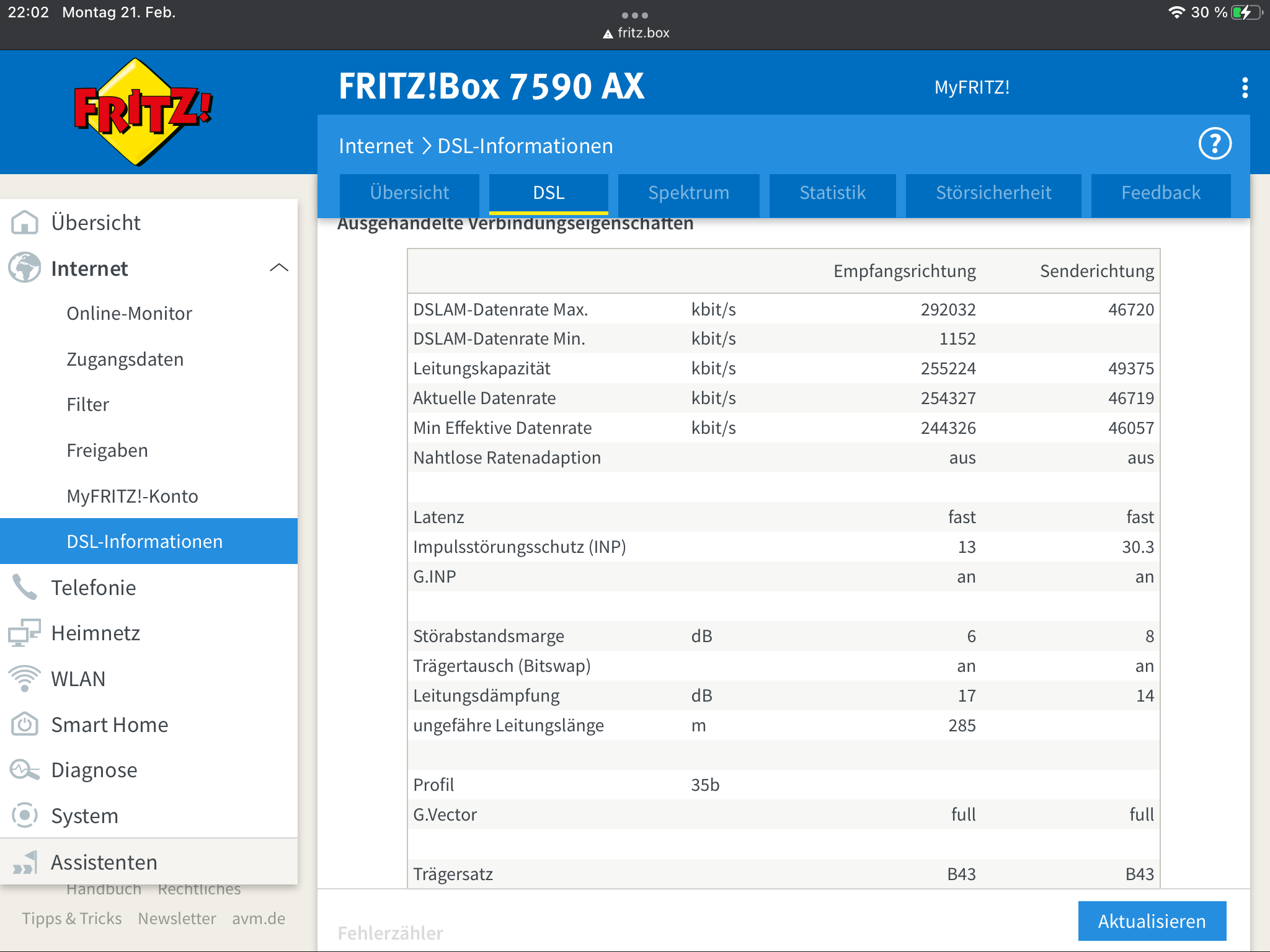
Task: Collapse the Internet menu section
Action: (x=279, y=268)
